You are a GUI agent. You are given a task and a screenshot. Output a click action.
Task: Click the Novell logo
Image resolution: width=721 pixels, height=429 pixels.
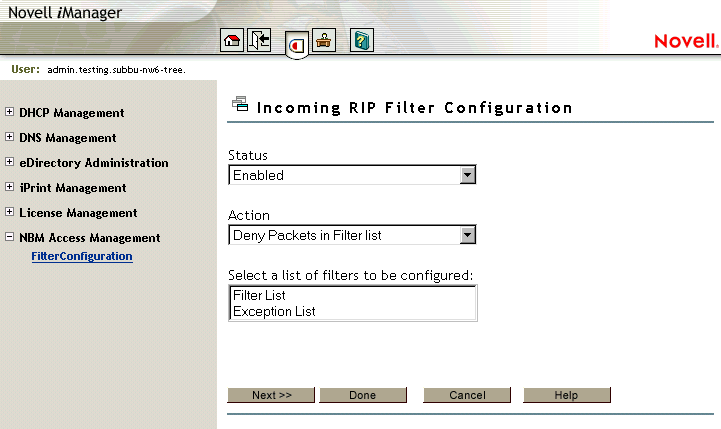click(x=686, y=41)
